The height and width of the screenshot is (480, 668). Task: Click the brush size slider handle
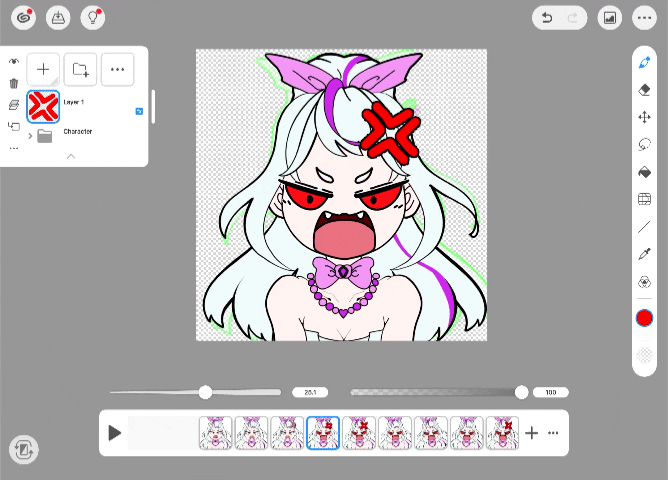click(x=205, y=392)
